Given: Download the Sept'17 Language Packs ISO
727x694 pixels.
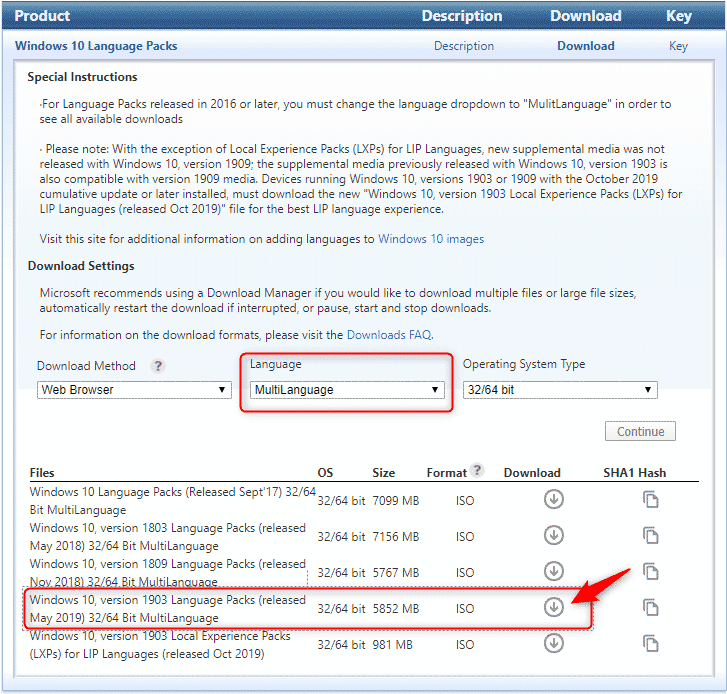Looking at the screenshot, I should coord(554,499).
